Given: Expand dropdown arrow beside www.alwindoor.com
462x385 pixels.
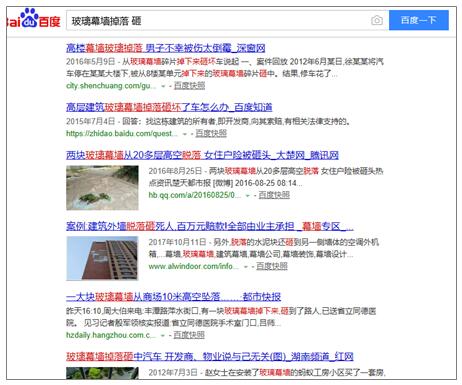Looking at the screenshot, I should point(246,267).
